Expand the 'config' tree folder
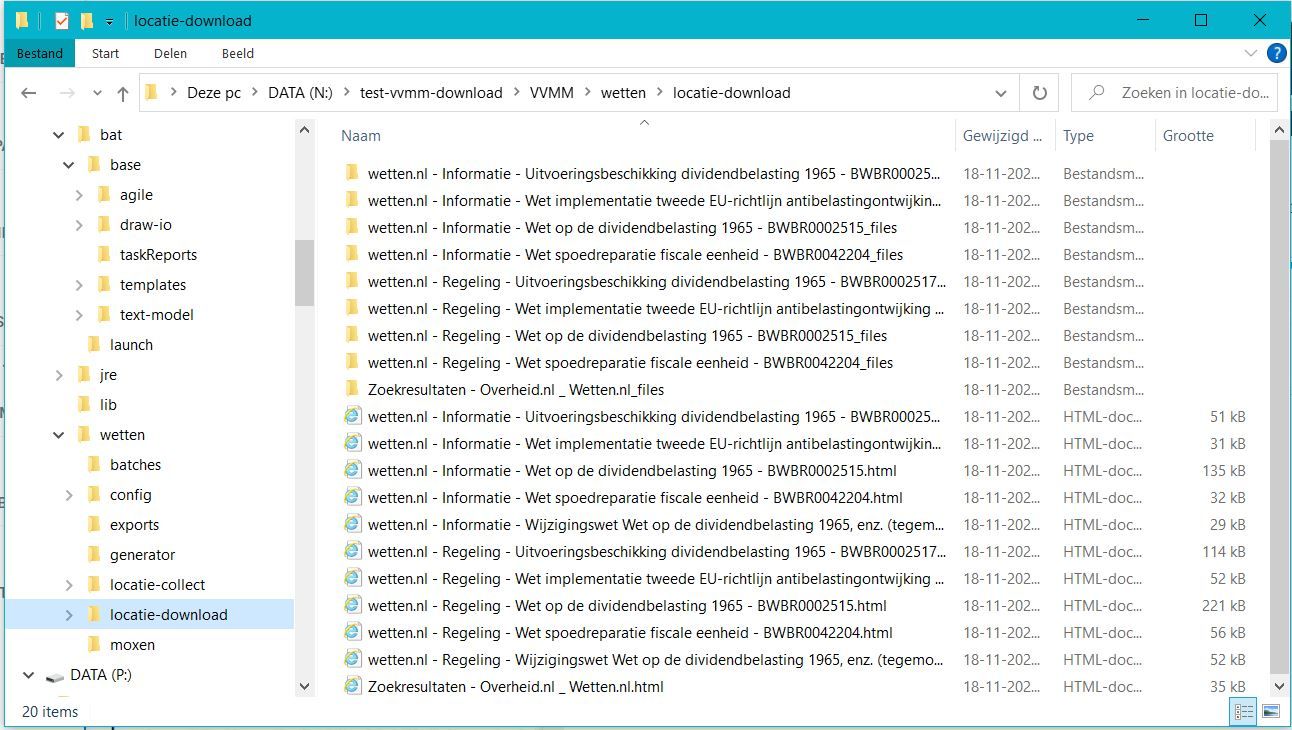 [69, 495]
